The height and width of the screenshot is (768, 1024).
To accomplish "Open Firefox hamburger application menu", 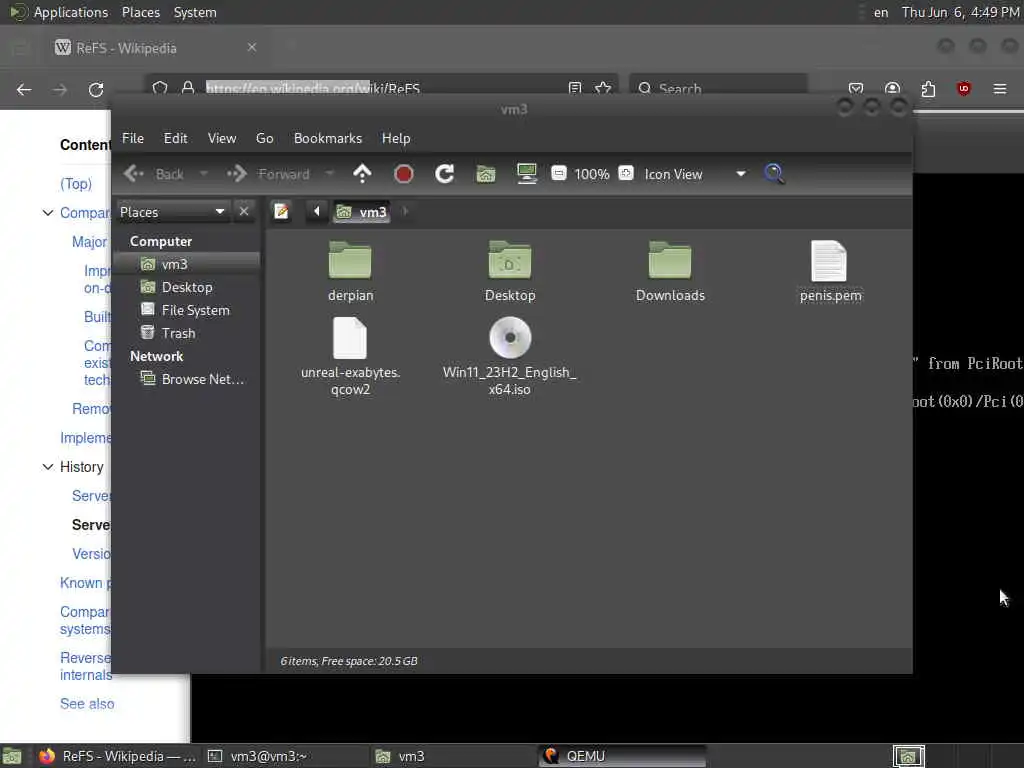I will point(1000,89).
